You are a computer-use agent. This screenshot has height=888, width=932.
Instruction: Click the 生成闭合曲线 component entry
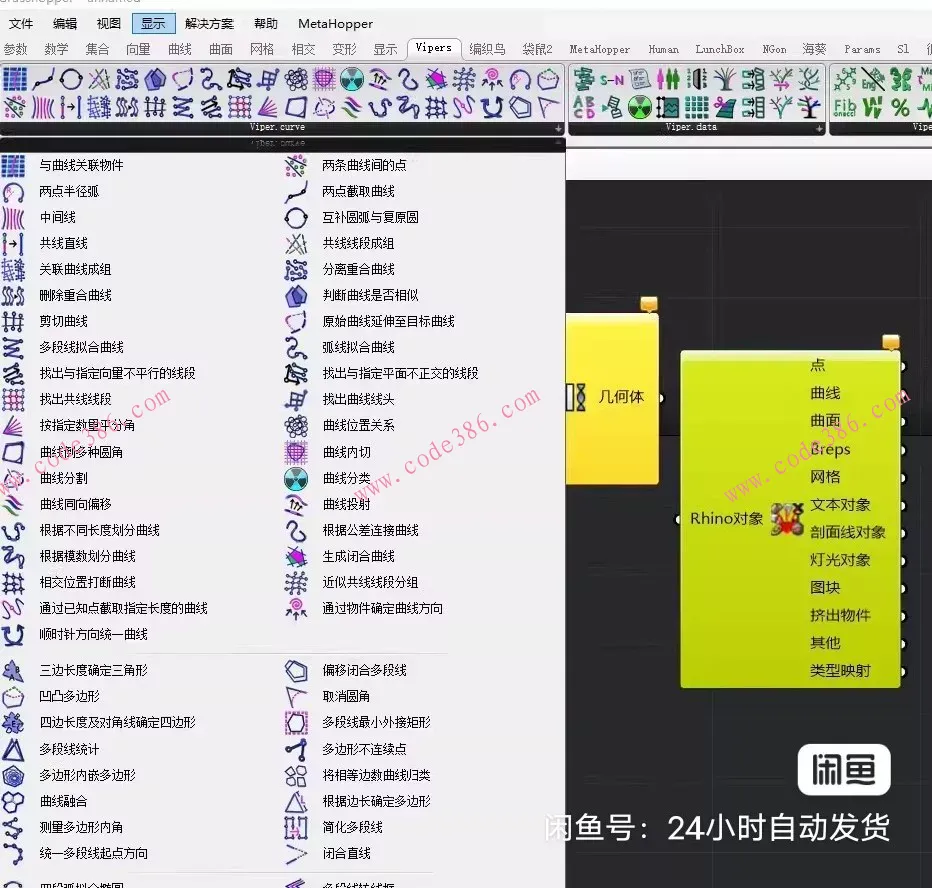[357, 556]
